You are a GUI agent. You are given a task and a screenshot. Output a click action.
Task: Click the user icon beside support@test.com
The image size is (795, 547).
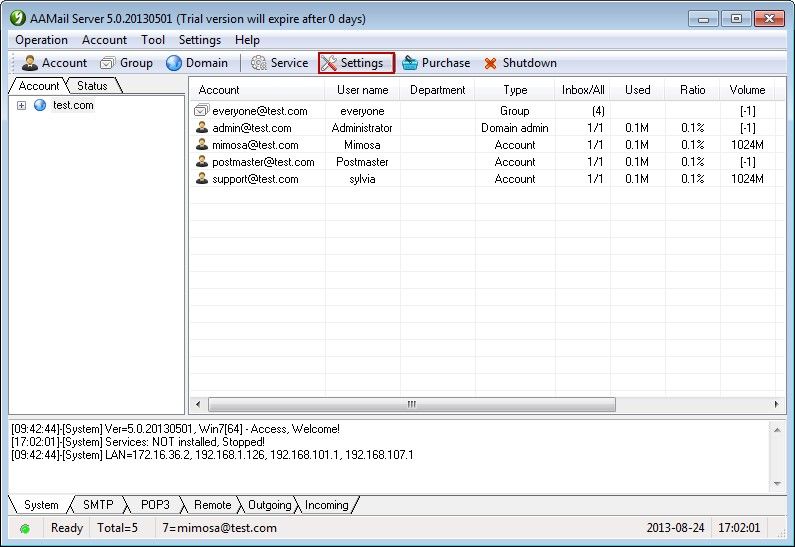[202, 178]
